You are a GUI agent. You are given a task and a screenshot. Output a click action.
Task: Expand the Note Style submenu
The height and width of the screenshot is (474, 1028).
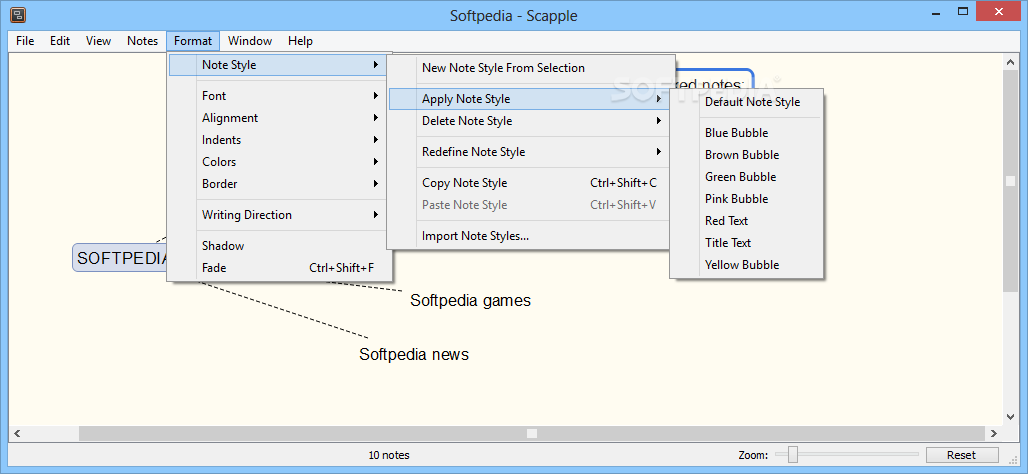point(280,65)
